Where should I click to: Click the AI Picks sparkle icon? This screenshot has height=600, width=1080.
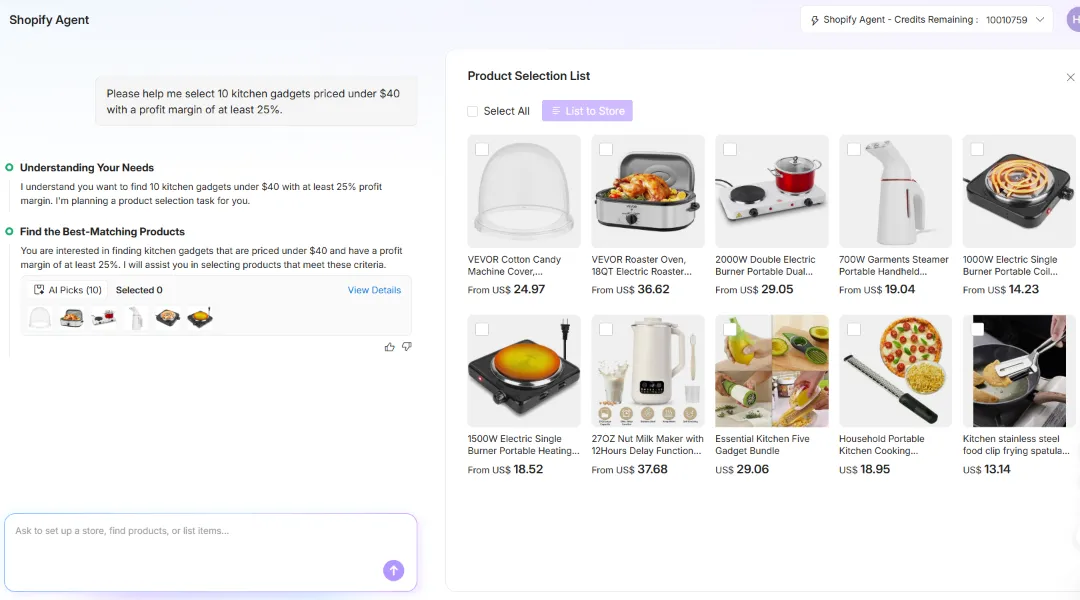point(39,290)
